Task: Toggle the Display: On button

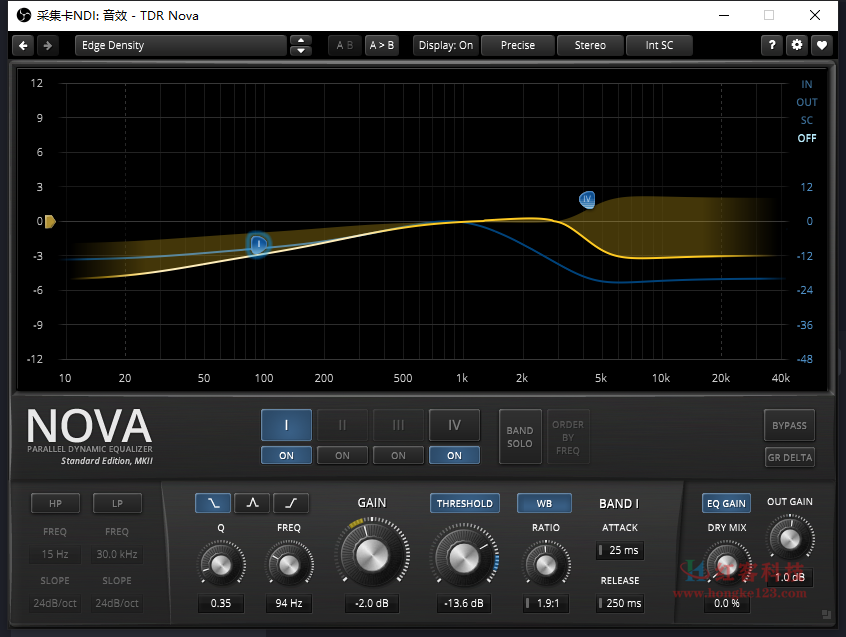Action: click(x=446, y=45)
